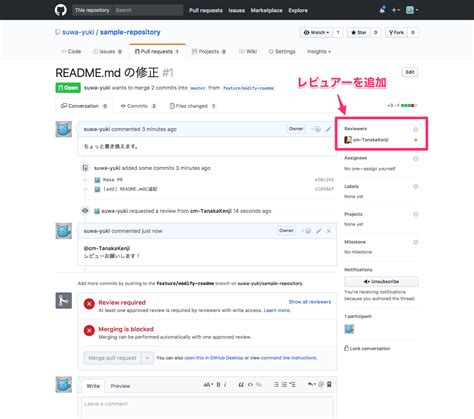The width and height of the screenshot is (474, 419).
Task: Click the participant avatar thumbnail
Action: 349,329
